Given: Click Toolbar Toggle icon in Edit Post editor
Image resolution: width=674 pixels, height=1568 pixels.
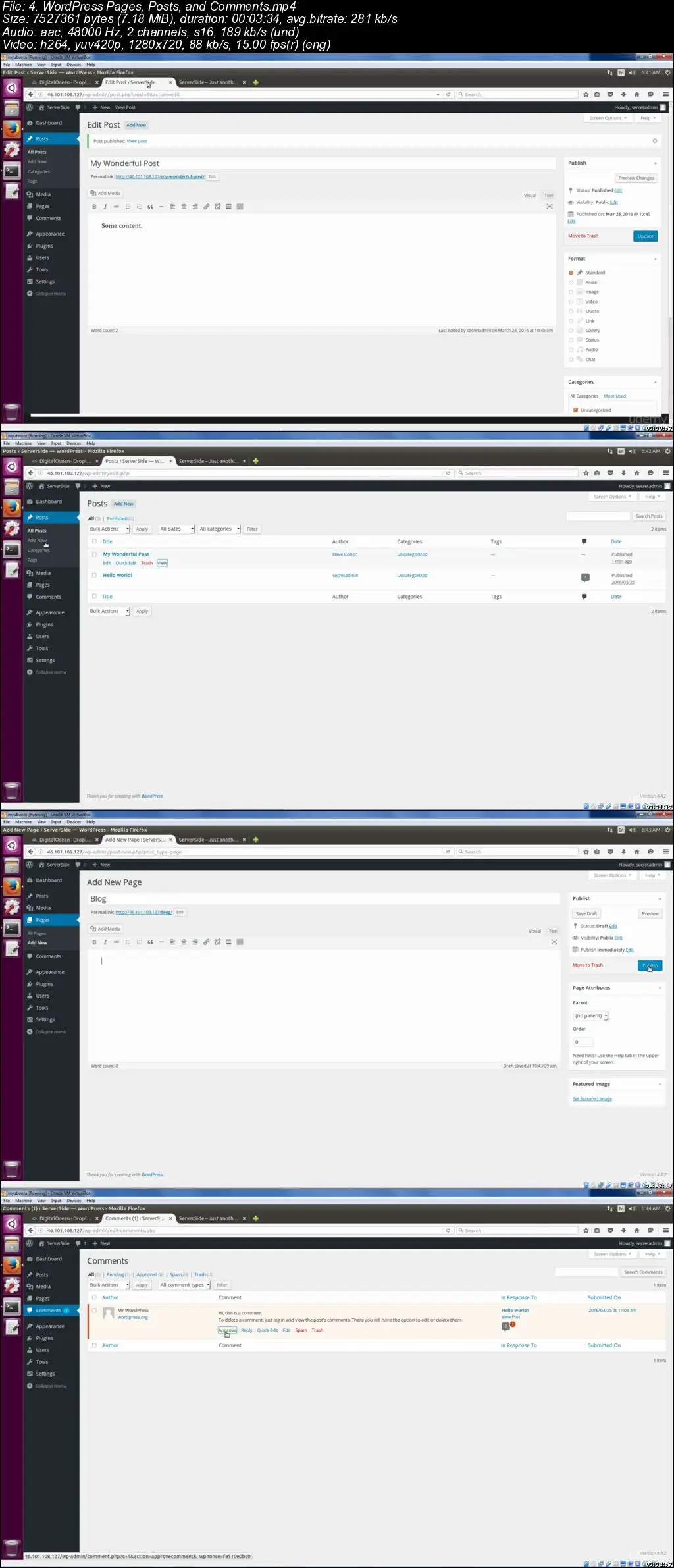Looking at the screenshot, I should coord(240,207).
